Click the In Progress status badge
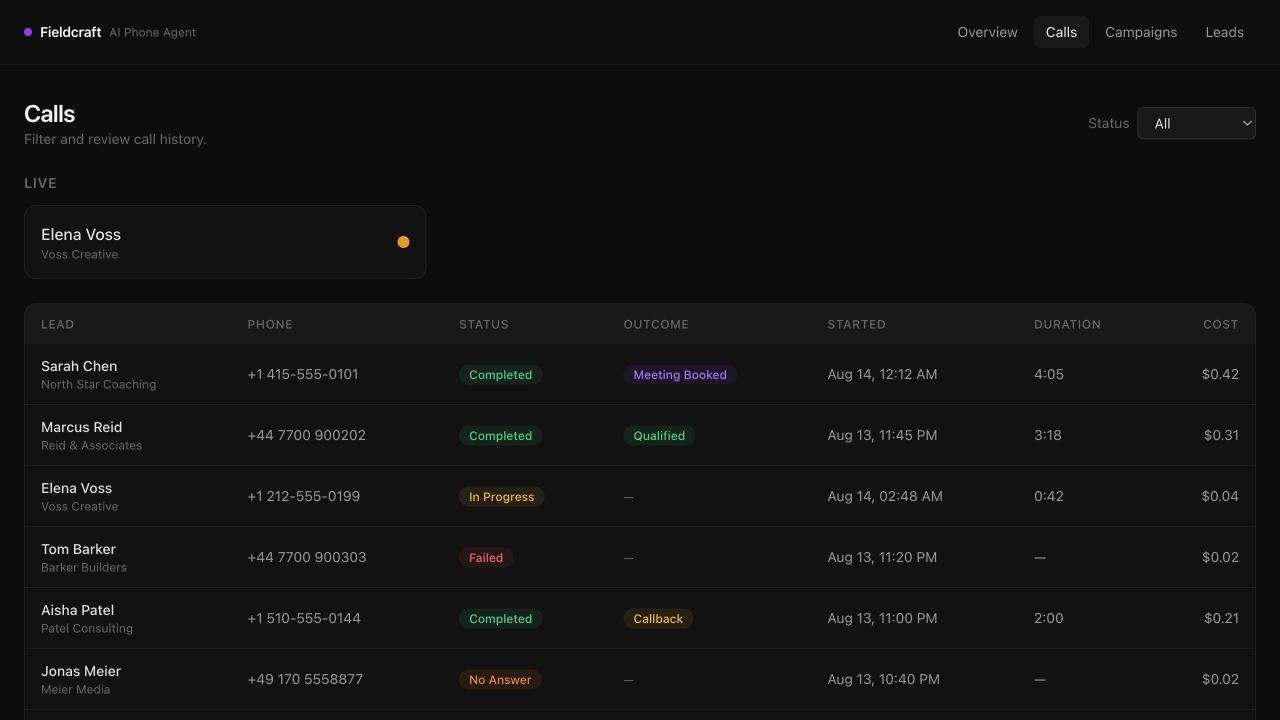The height and width of the screenshot is (720, 1280). (501, 497)
